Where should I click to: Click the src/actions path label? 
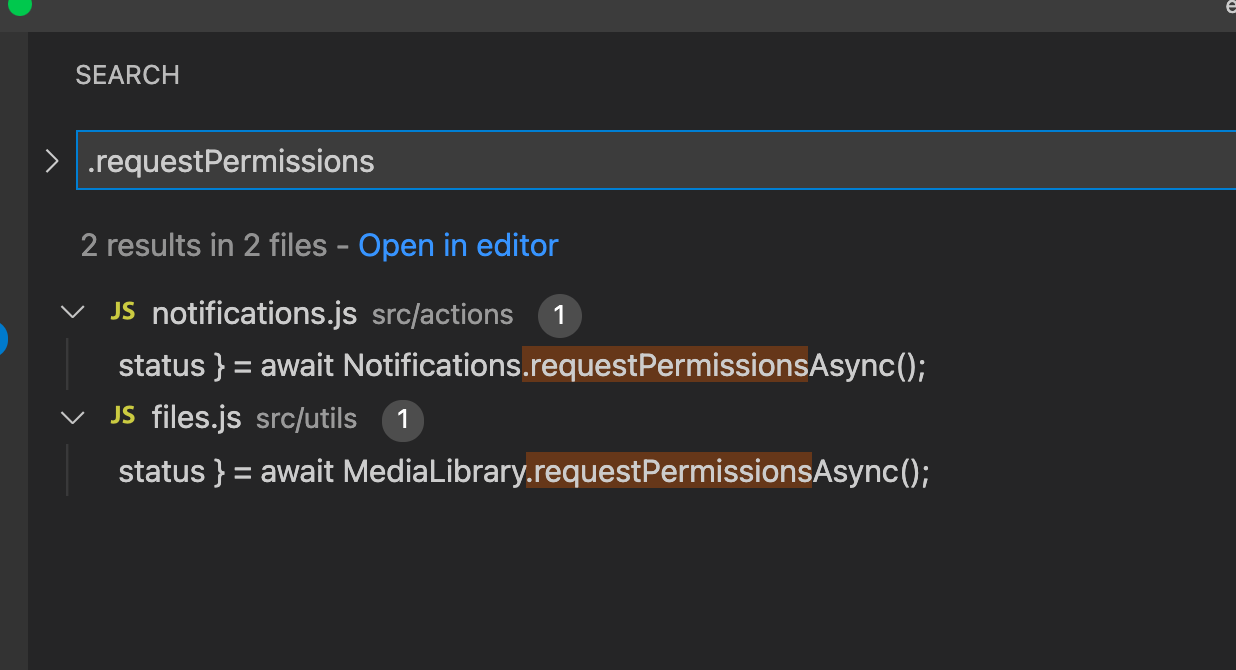pyautogui.click(x=442, y=314)
